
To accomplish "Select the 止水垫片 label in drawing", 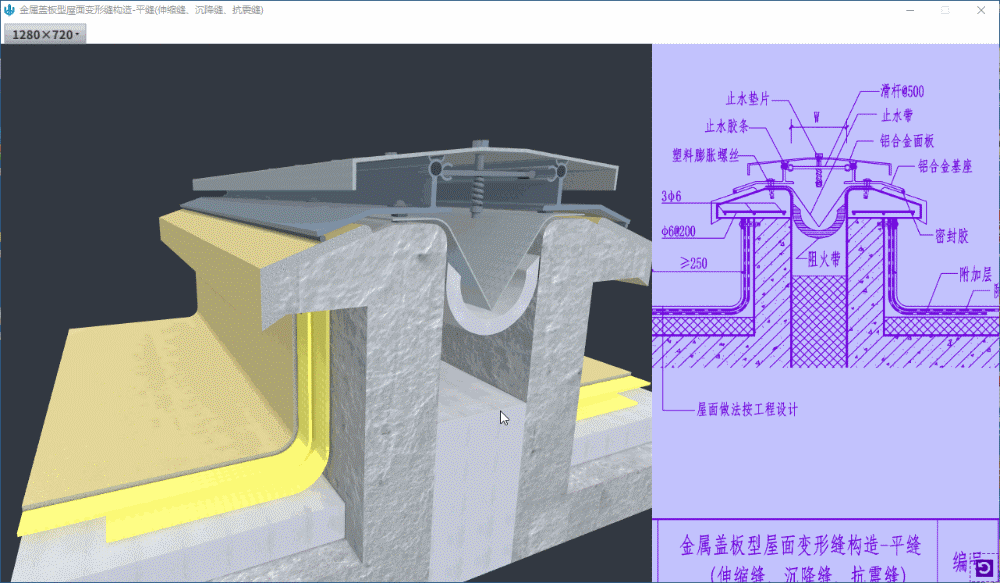I will pyautogui.click(x=748, y=99).
